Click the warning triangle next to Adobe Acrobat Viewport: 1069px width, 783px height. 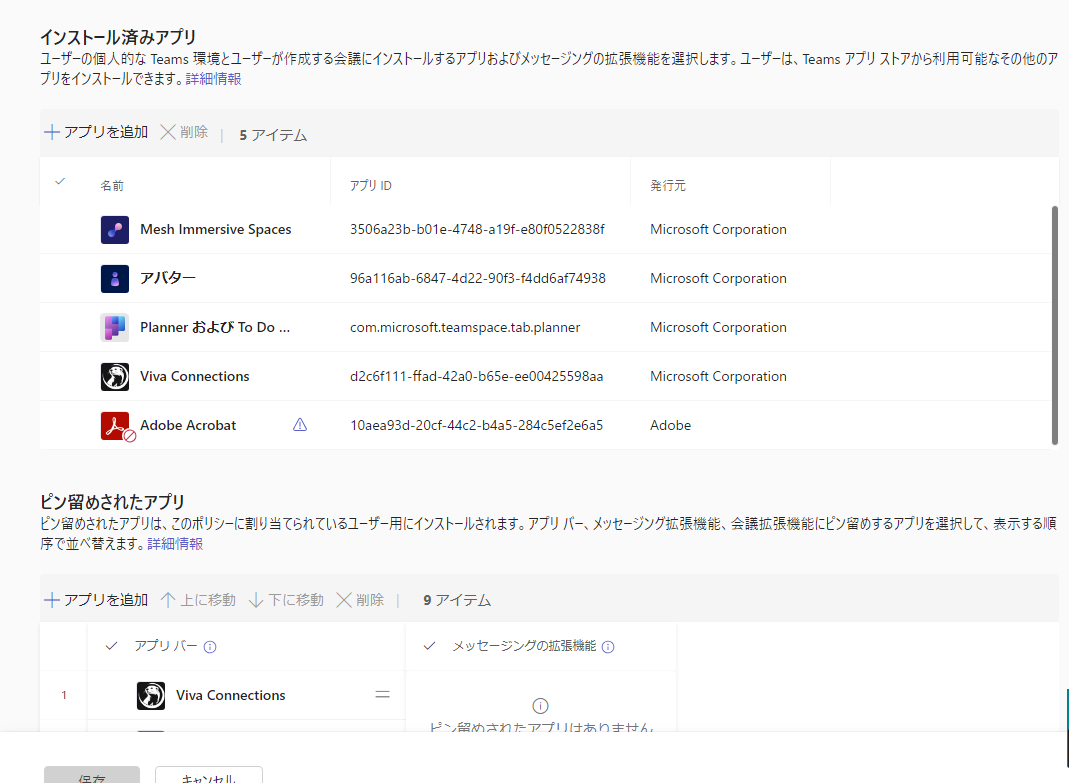click(300, 425)
